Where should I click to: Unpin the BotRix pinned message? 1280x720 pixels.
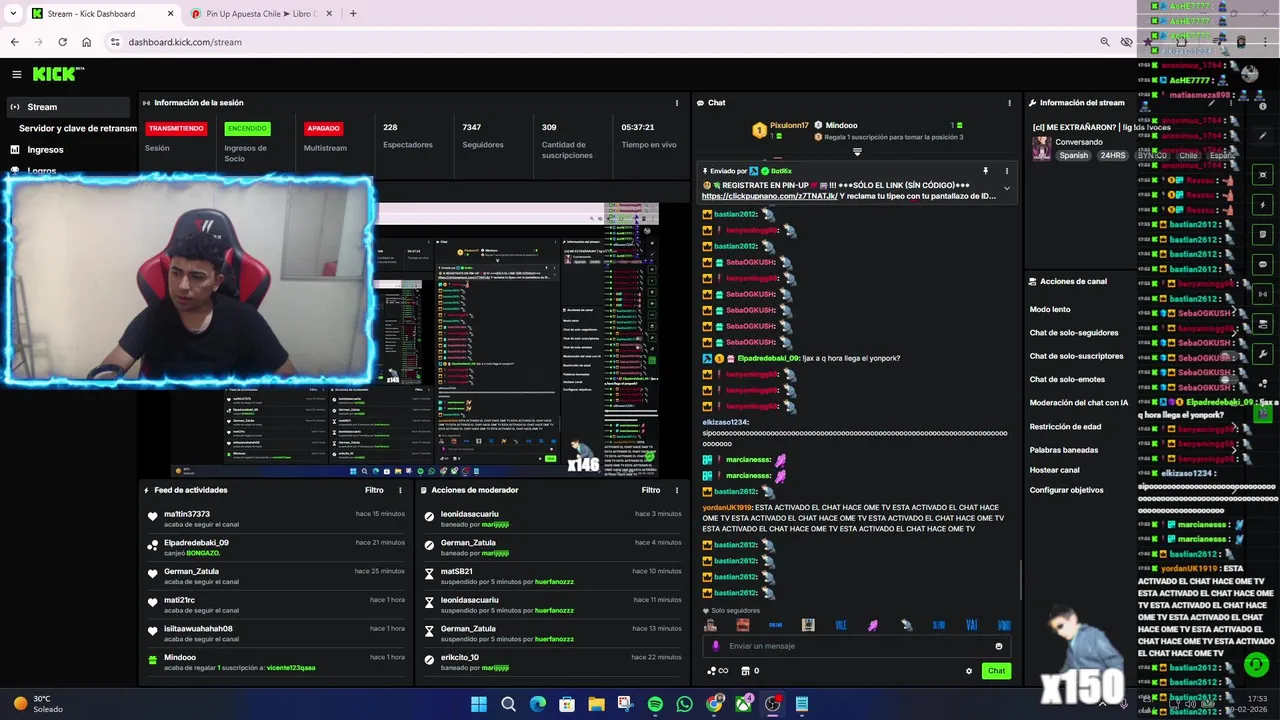(985, 171)
